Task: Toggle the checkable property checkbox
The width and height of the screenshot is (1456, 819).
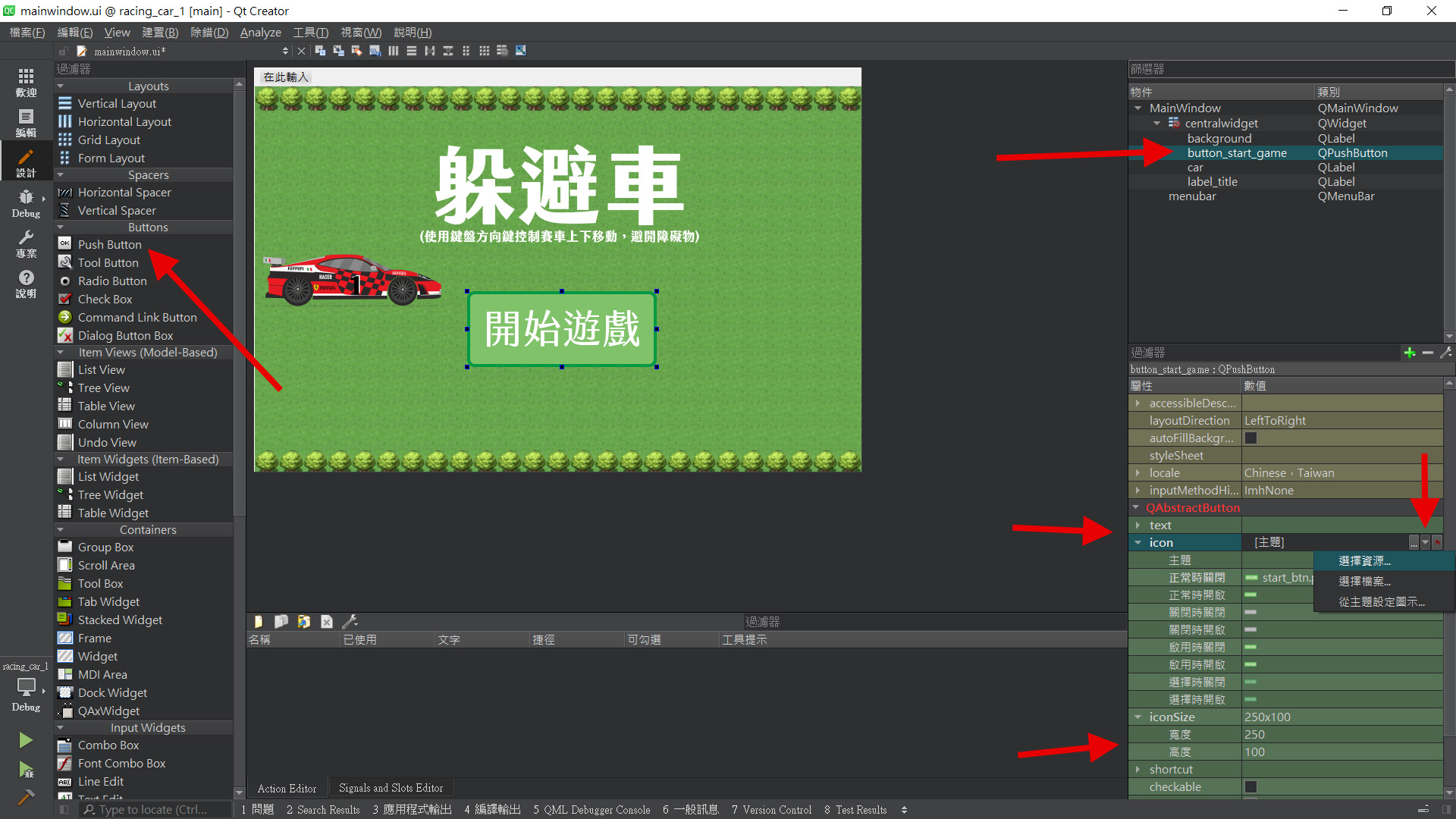Action: [1251, 787]
